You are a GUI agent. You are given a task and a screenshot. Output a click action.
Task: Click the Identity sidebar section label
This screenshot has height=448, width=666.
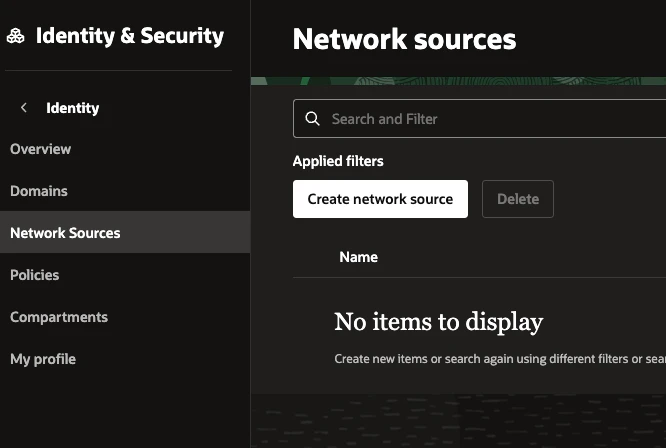[x=73, y=108]
